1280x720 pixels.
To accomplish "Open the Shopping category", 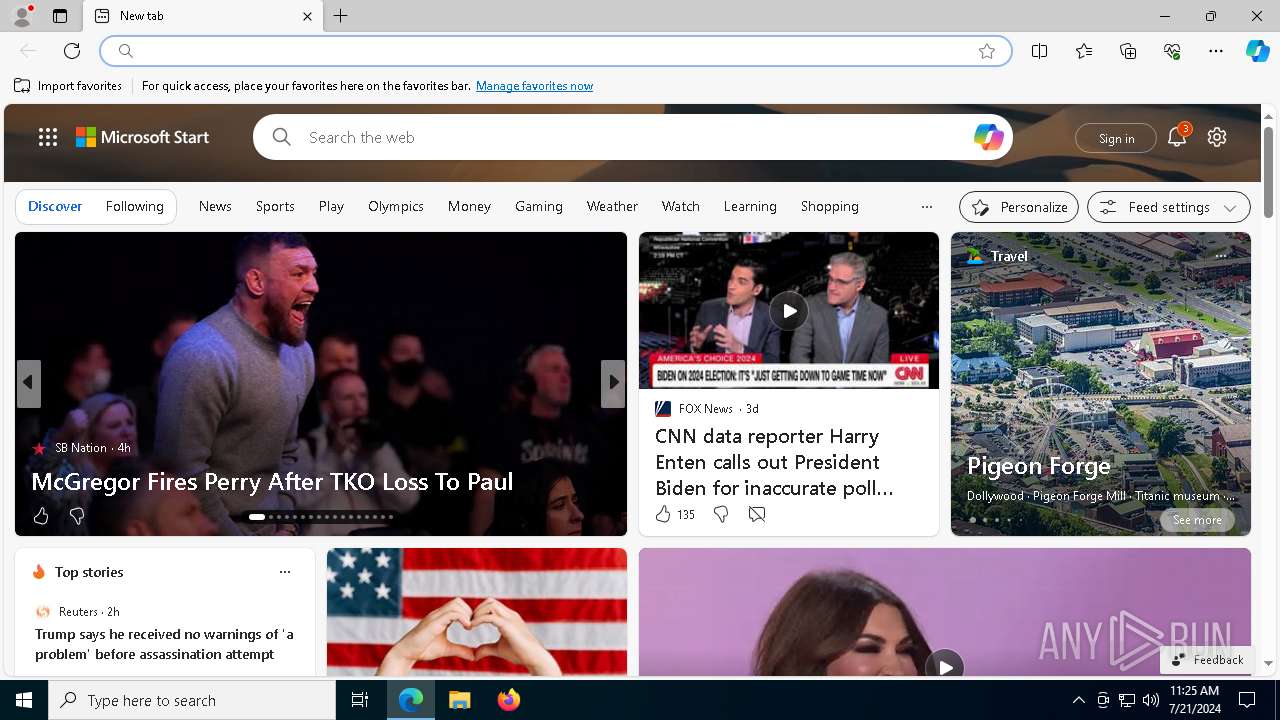I will (x=830, y=206).
